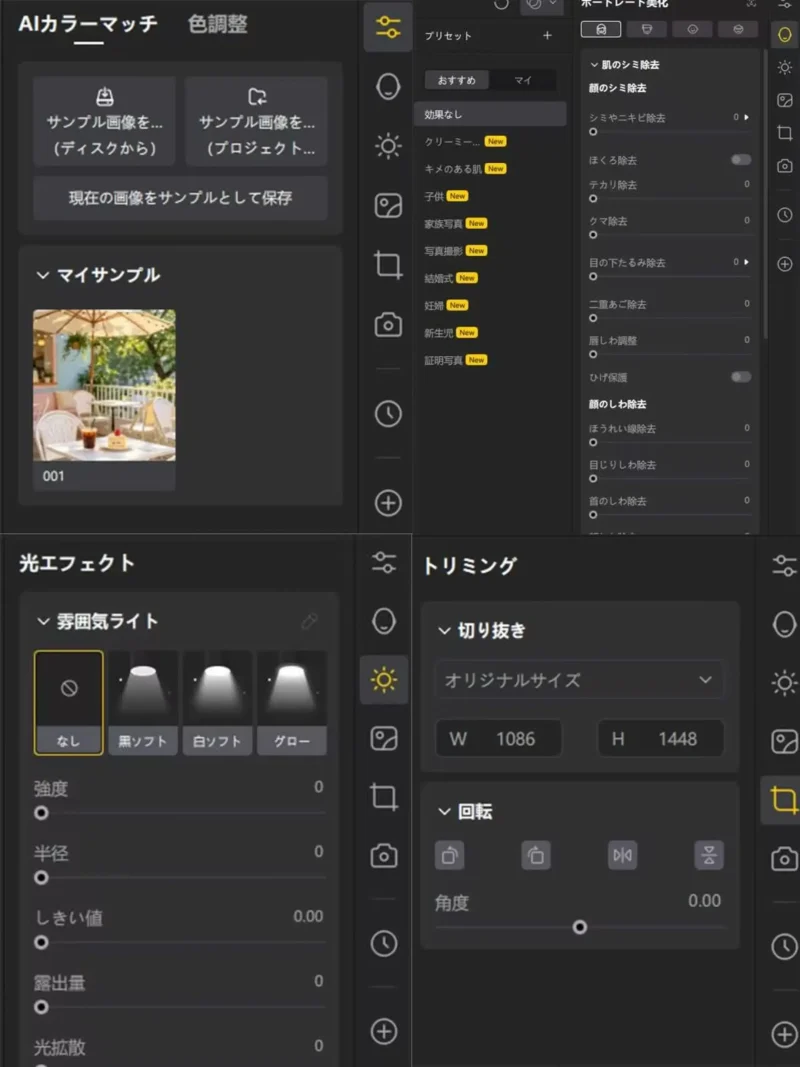
Task: Click the plus circle icon in the 光エフェクト sidebar
Action: [x=384, y=1031]
